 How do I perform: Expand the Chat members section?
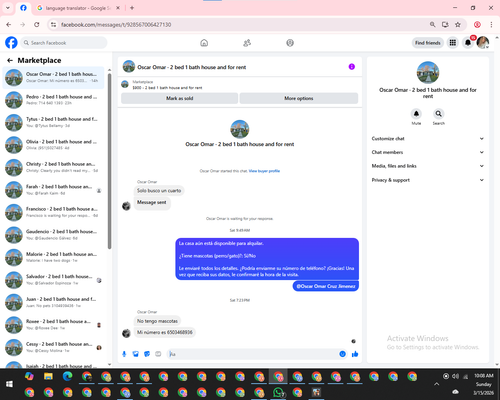[x=428, y=152]
